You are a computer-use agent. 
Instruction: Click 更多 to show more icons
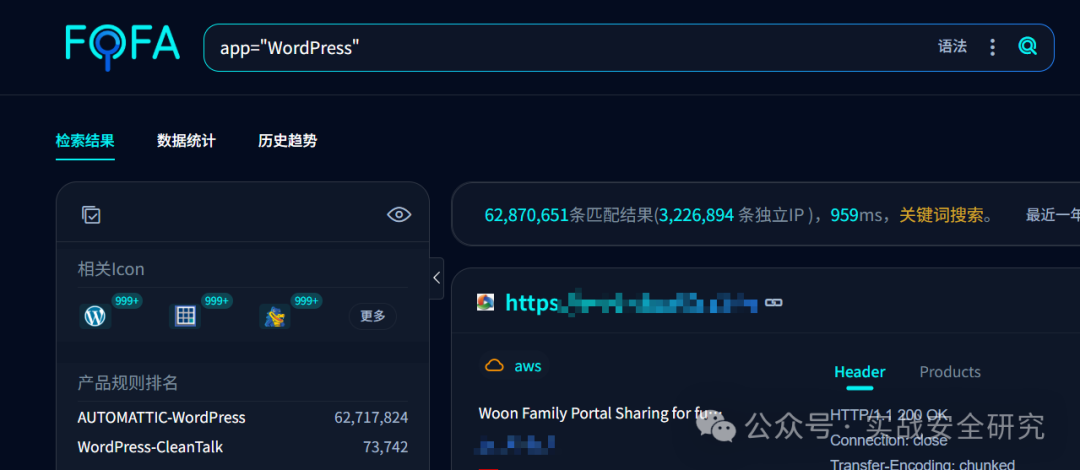click(x=373, y=316)
